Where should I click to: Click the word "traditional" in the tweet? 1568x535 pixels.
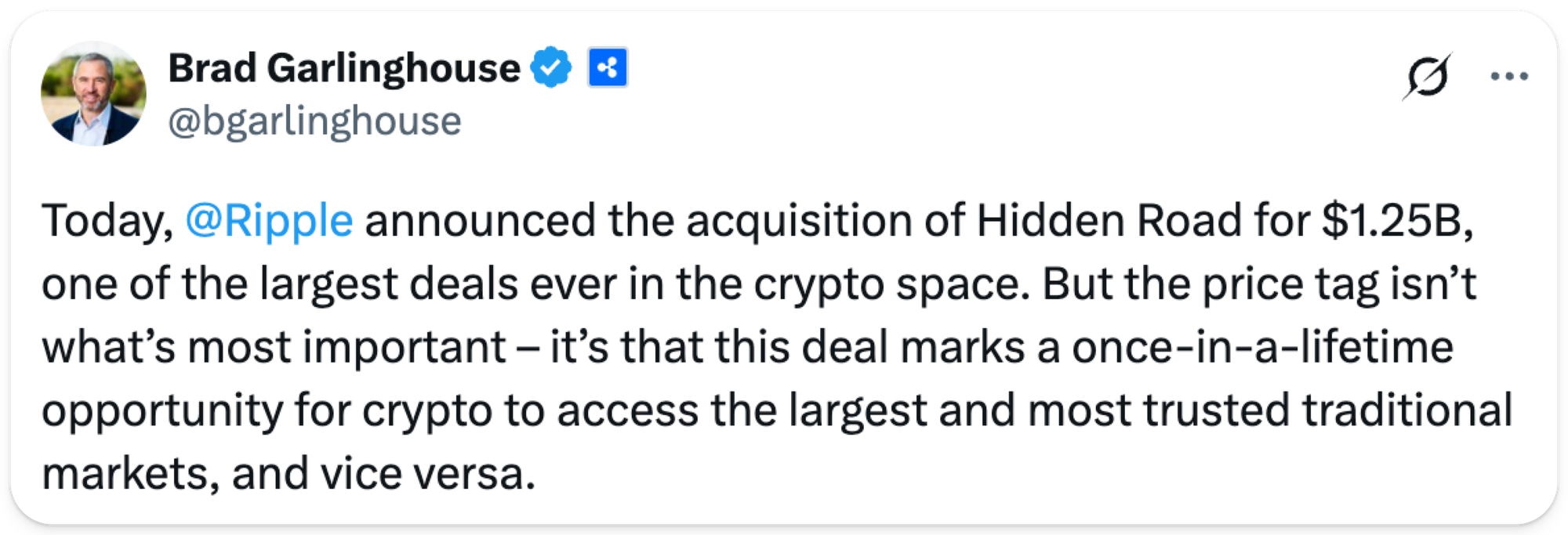tap(1406, 411)
